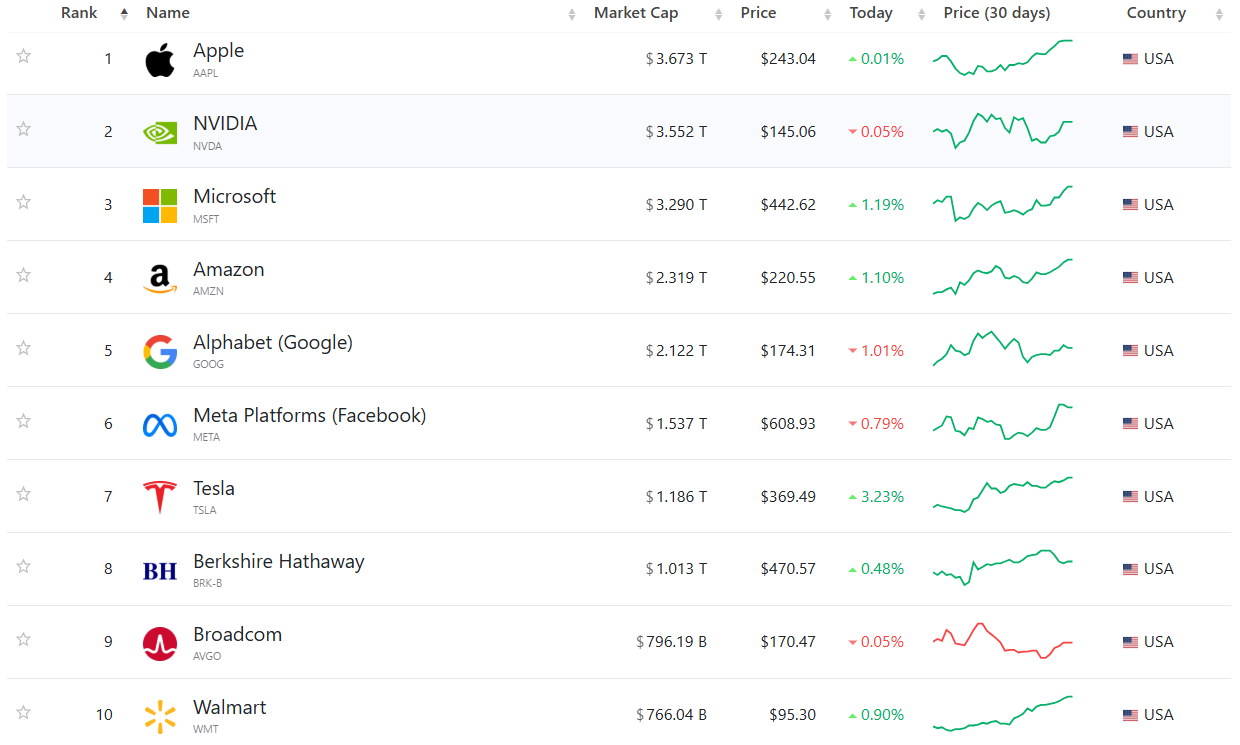Sort by Rank column arrows
Image resolution: width=1240 pixels, height=745 pixels.
tap(124, 14)
